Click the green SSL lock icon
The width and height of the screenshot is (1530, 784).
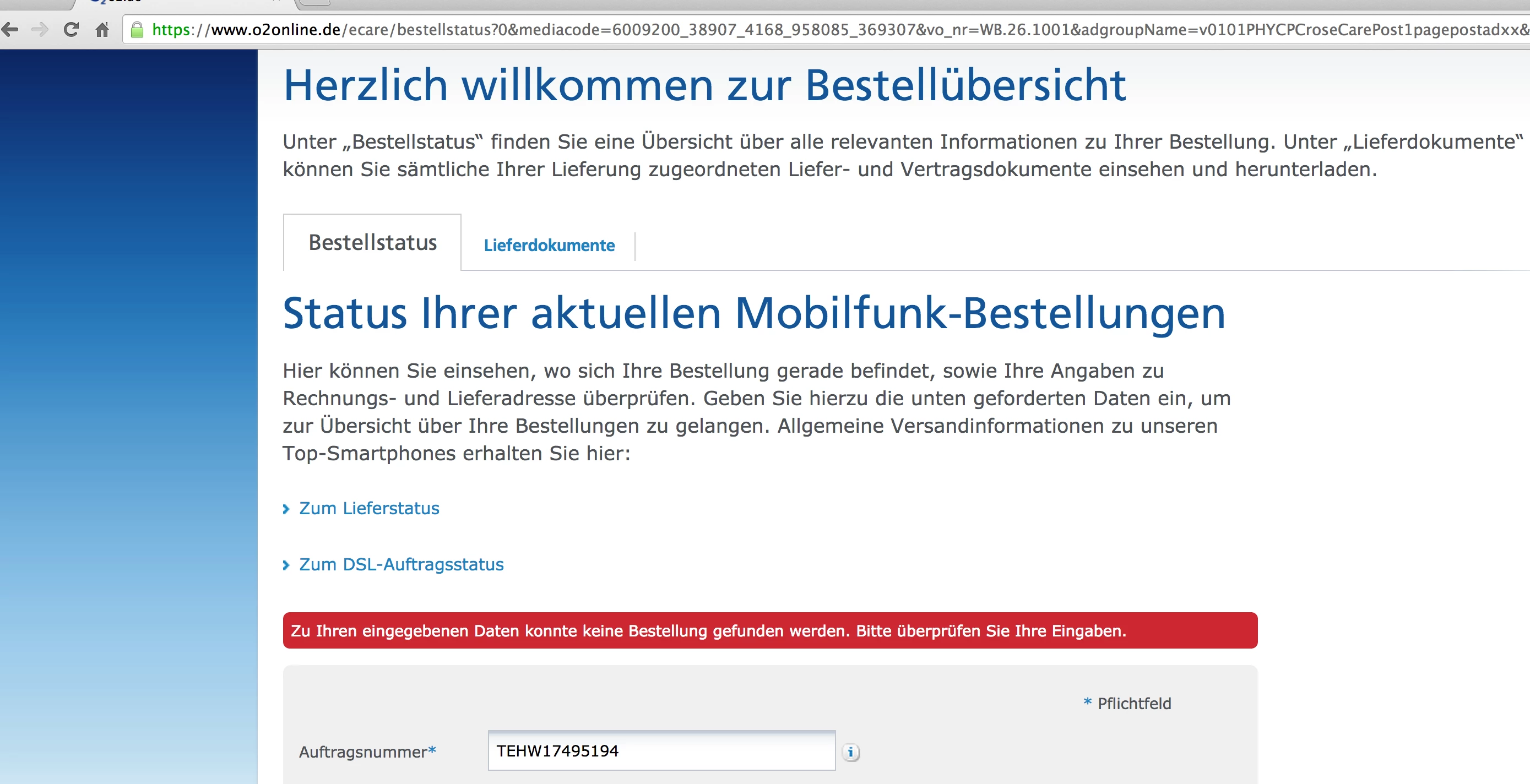pos(137,30)
